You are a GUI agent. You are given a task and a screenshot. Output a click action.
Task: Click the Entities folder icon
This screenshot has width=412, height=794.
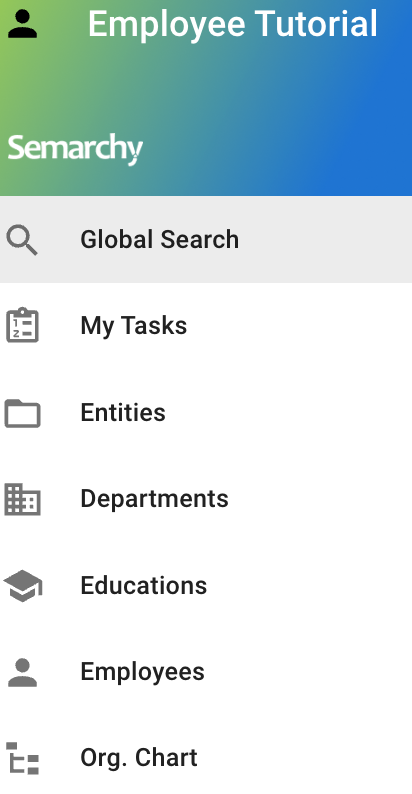click(x=22, y=413)
